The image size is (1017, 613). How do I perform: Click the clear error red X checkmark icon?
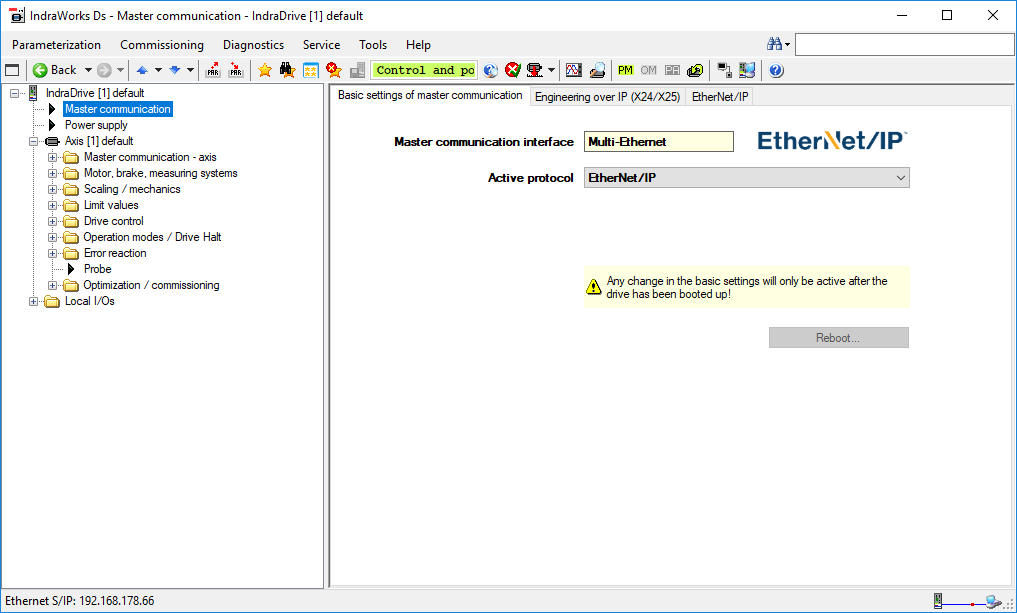tap(513, 70)
